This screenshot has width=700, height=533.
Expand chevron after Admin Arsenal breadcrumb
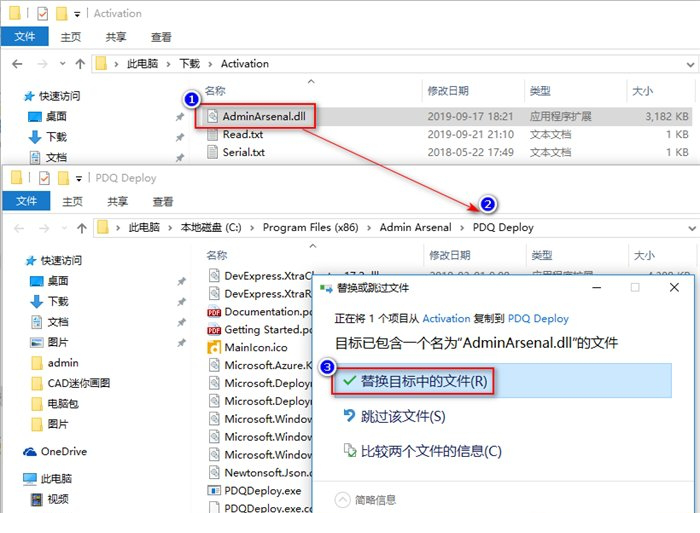[462, 228]
